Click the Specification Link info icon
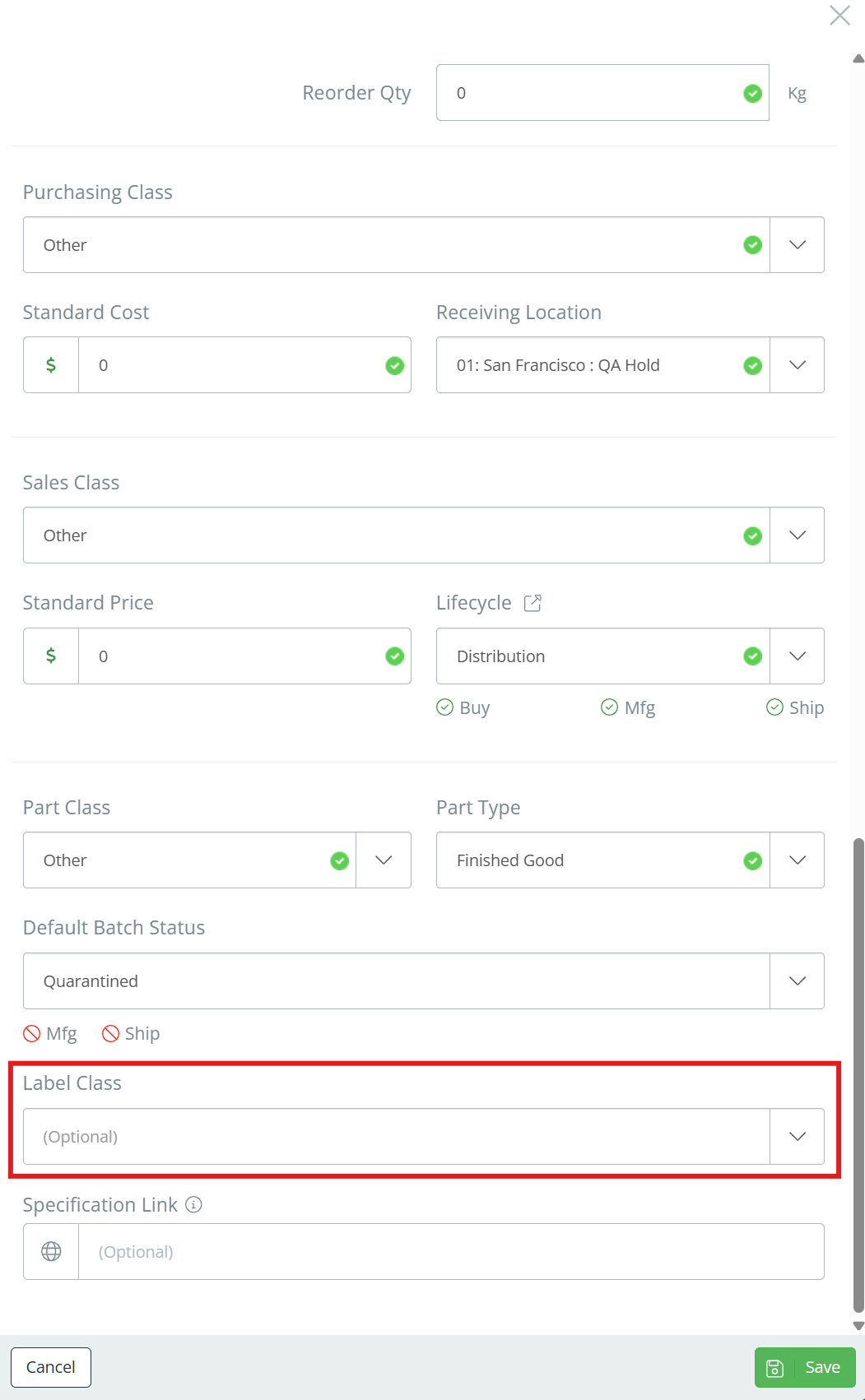 tap(193, 1204)
